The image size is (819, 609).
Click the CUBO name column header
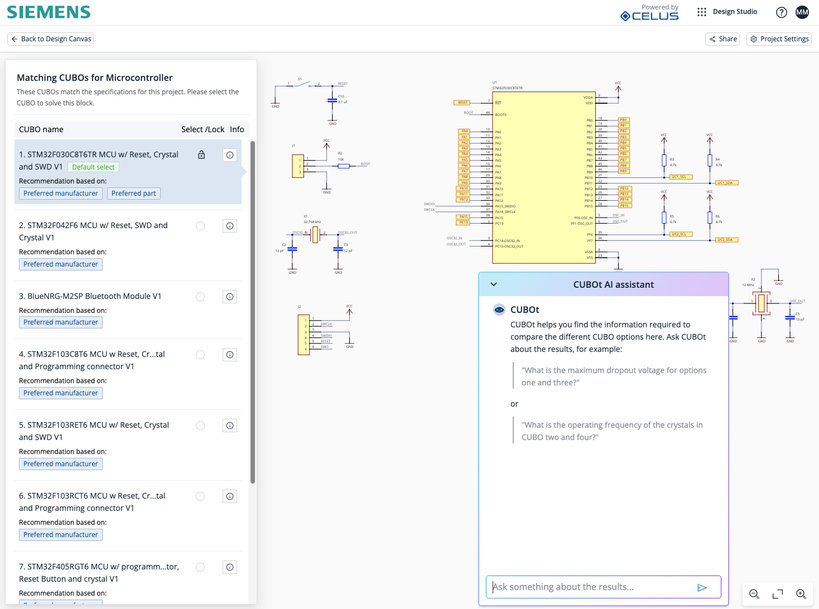point(41,130)
